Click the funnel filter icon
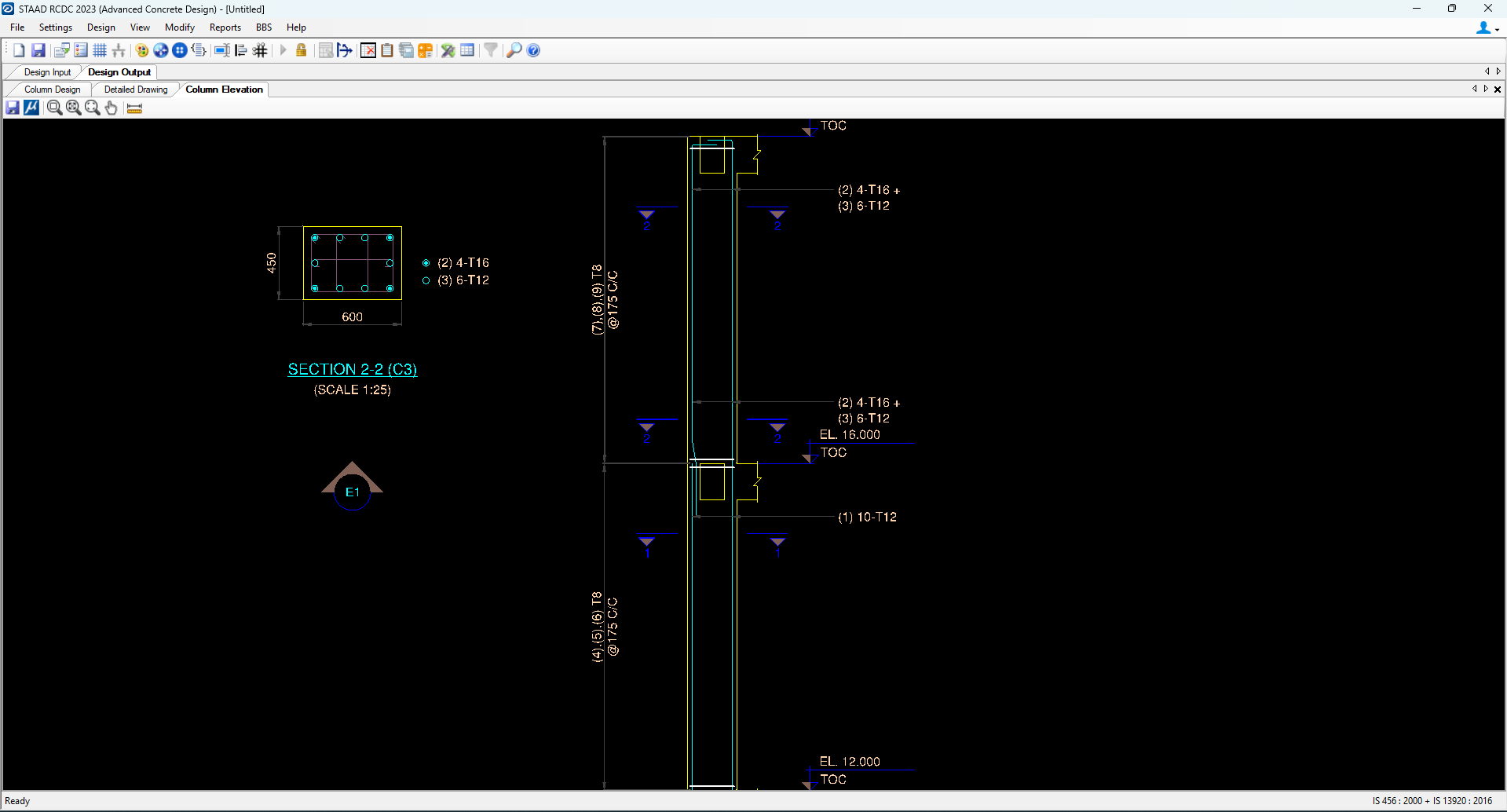Screen dimensions: 1507x812 490,50
